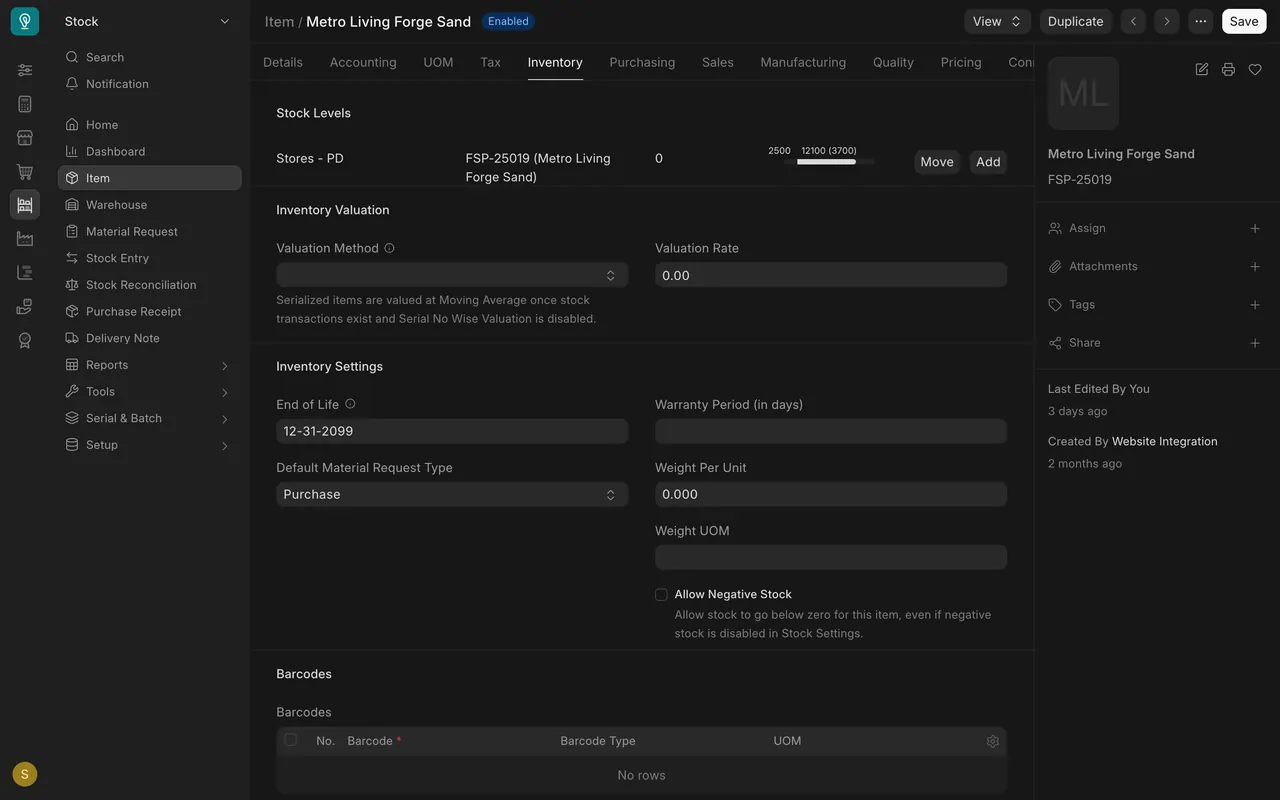The image size is (1280, 800).
Task: Open the shopping cart module in left rail
Action: click(x=25, y=172)
